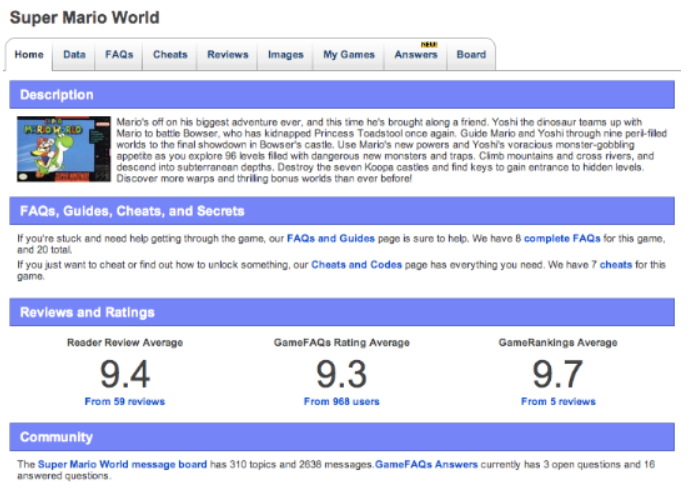Open the FAQs and Guides link
This screenshot has height=490, width=689.
(331, 239)
